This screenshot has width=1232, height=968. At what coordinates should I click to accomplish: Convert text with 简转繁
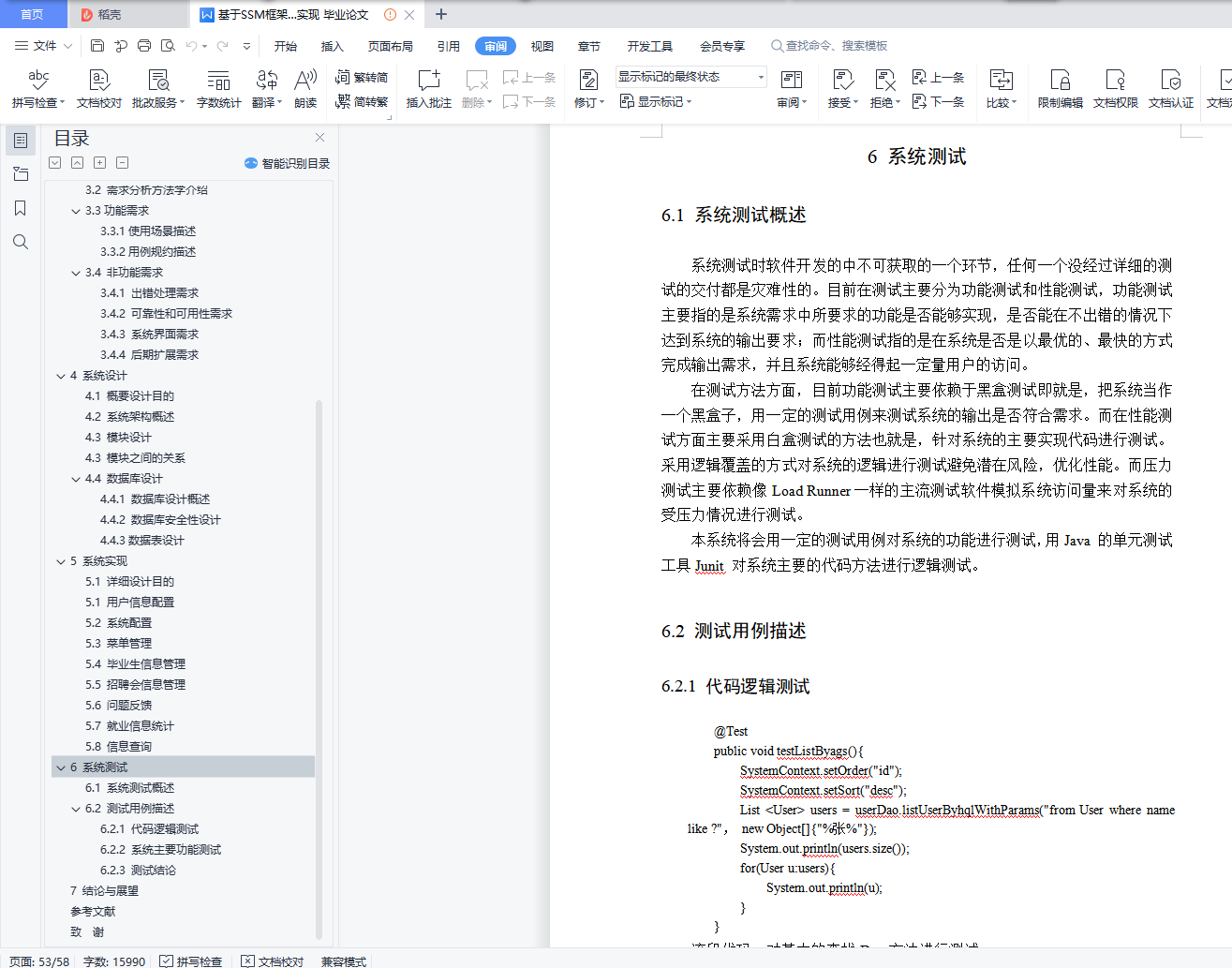point(362,101)
